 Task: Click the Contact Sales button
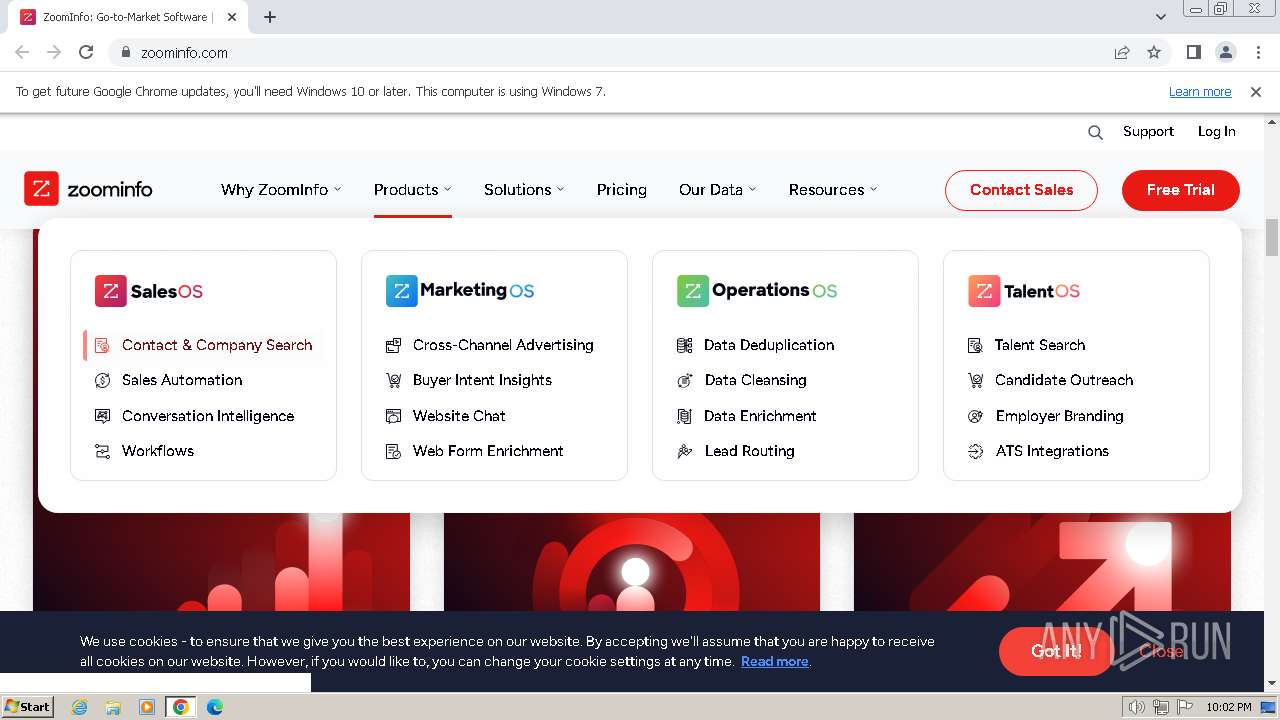tap(1021, 190)
